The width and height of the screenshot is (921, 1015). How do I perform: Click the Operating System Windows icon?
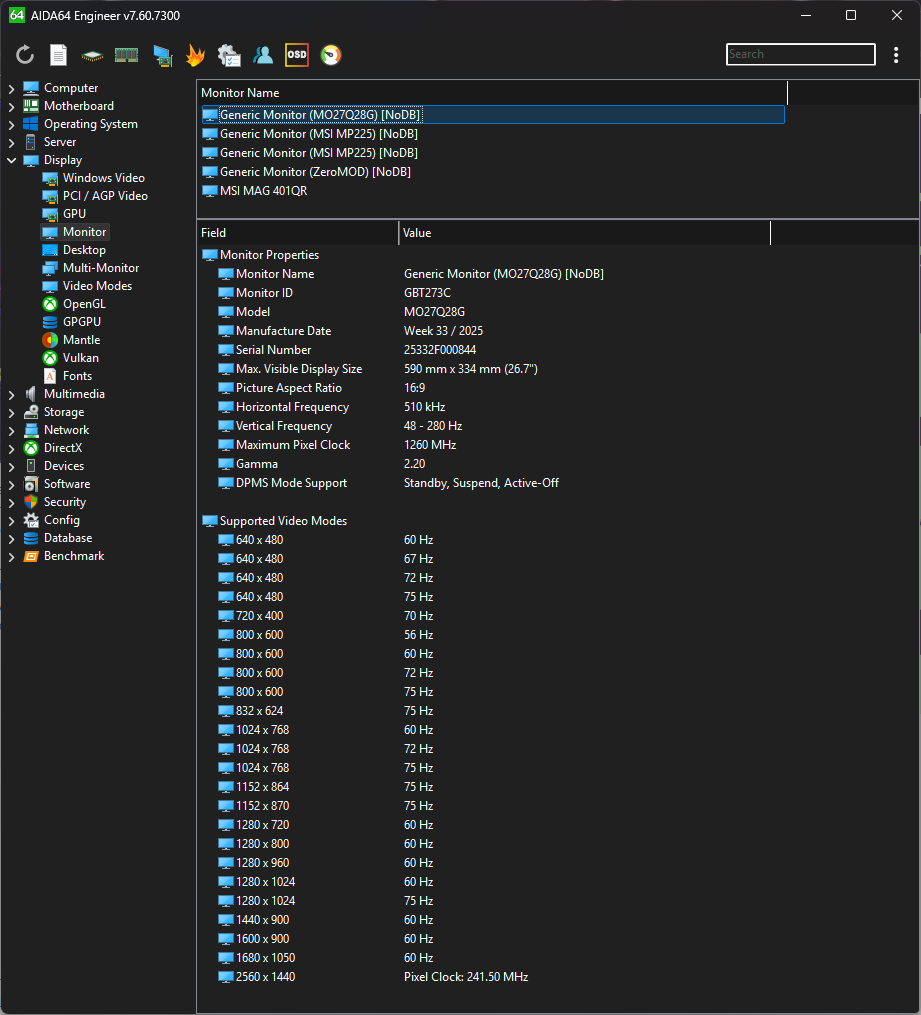31,124
